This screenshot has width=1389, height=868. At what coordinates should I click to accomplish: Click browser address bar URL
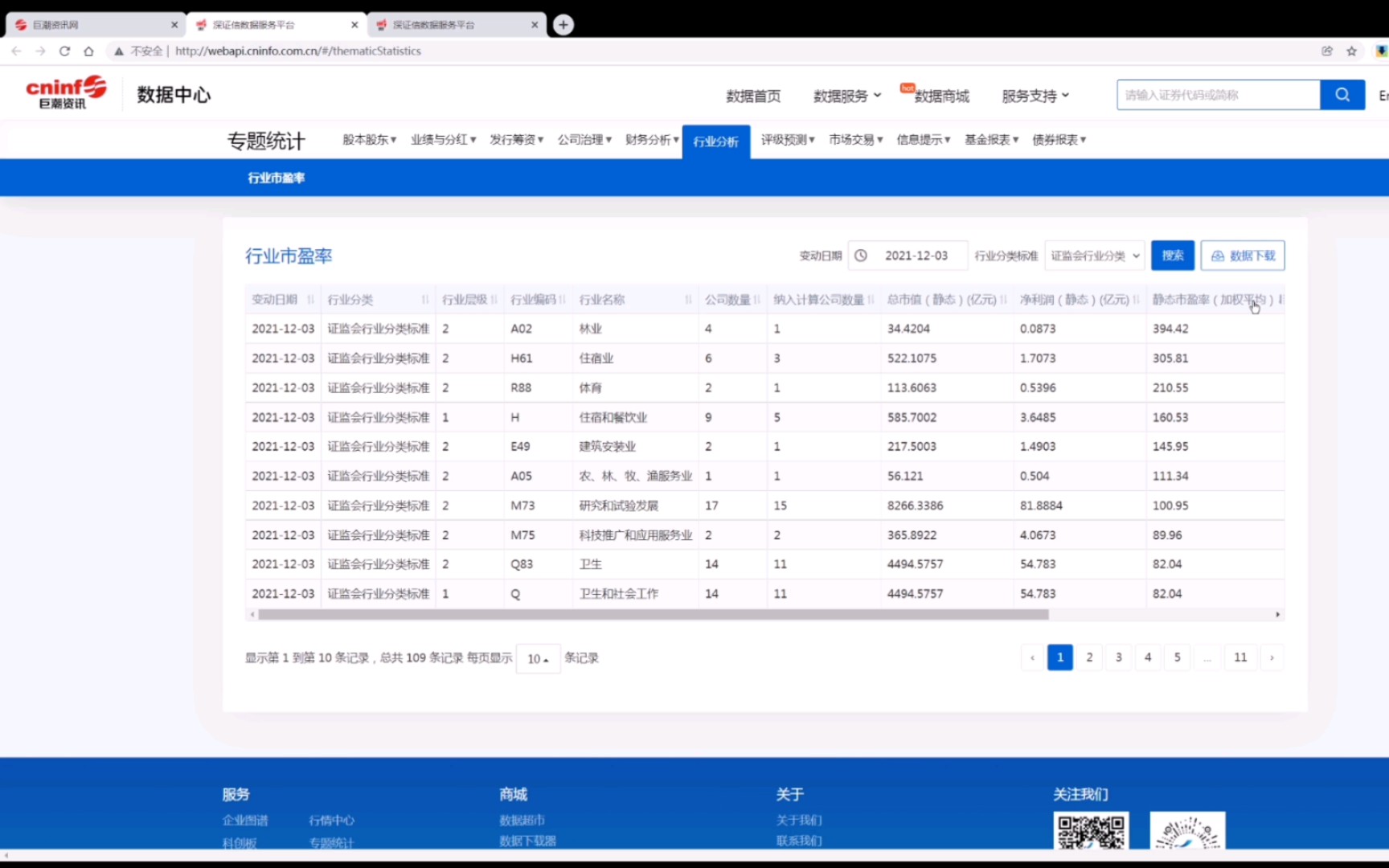tap(297, 51)
